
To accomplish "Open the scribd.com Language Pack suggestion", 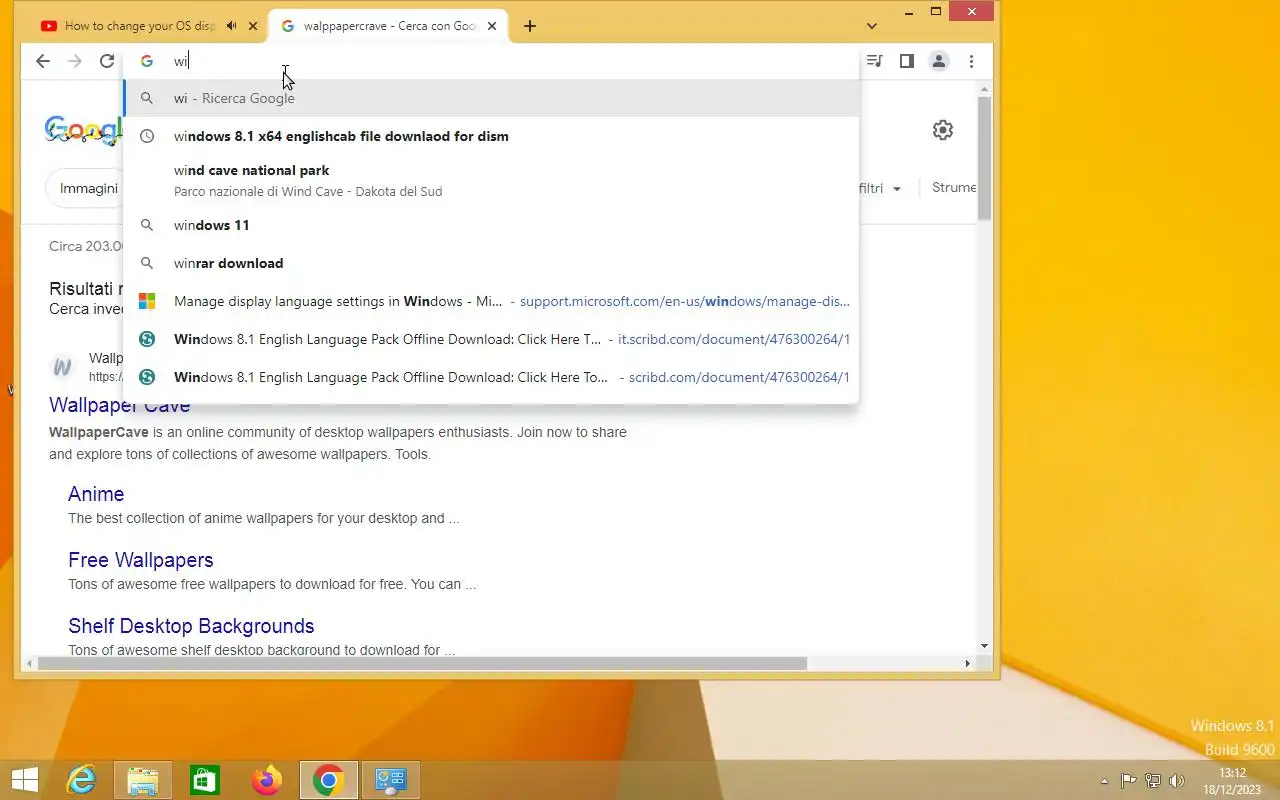I will pos(491,377).
